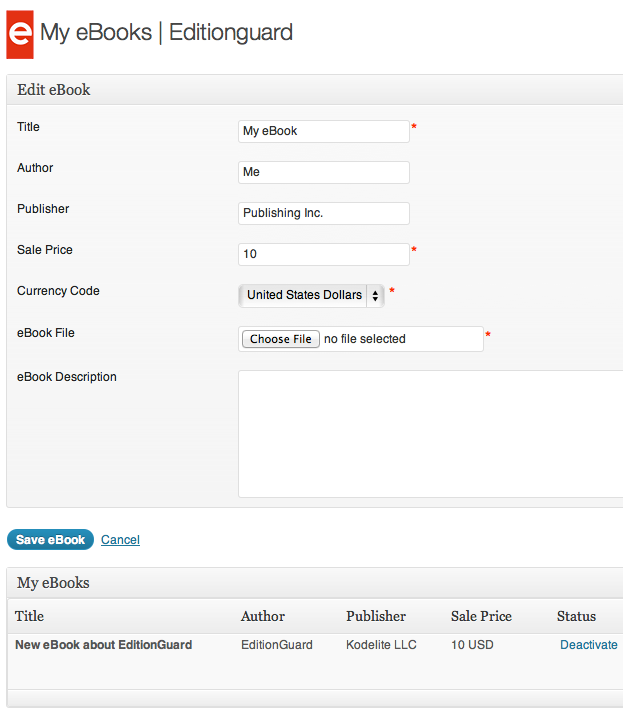Choose File for the eBook upload
623x717 pixels.
pos(280,339)
